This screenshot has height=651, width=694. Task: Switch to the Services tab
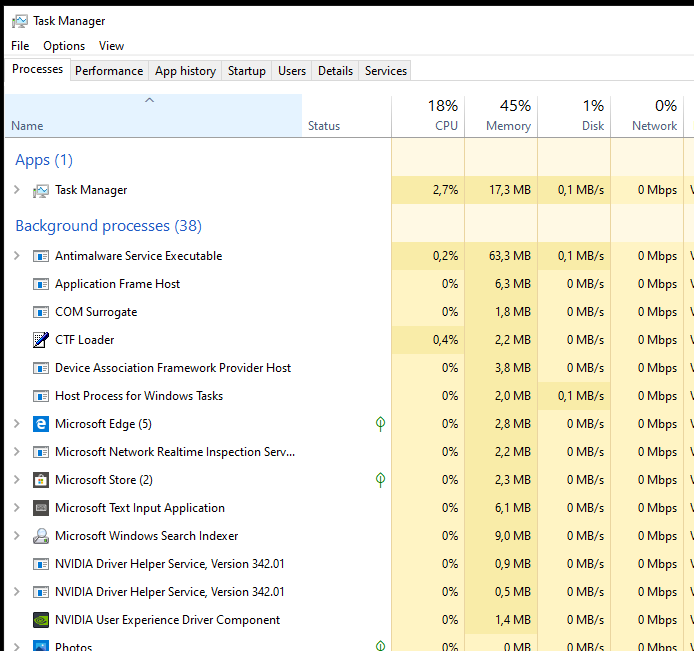pyautogui.click(x=386, y=71)
